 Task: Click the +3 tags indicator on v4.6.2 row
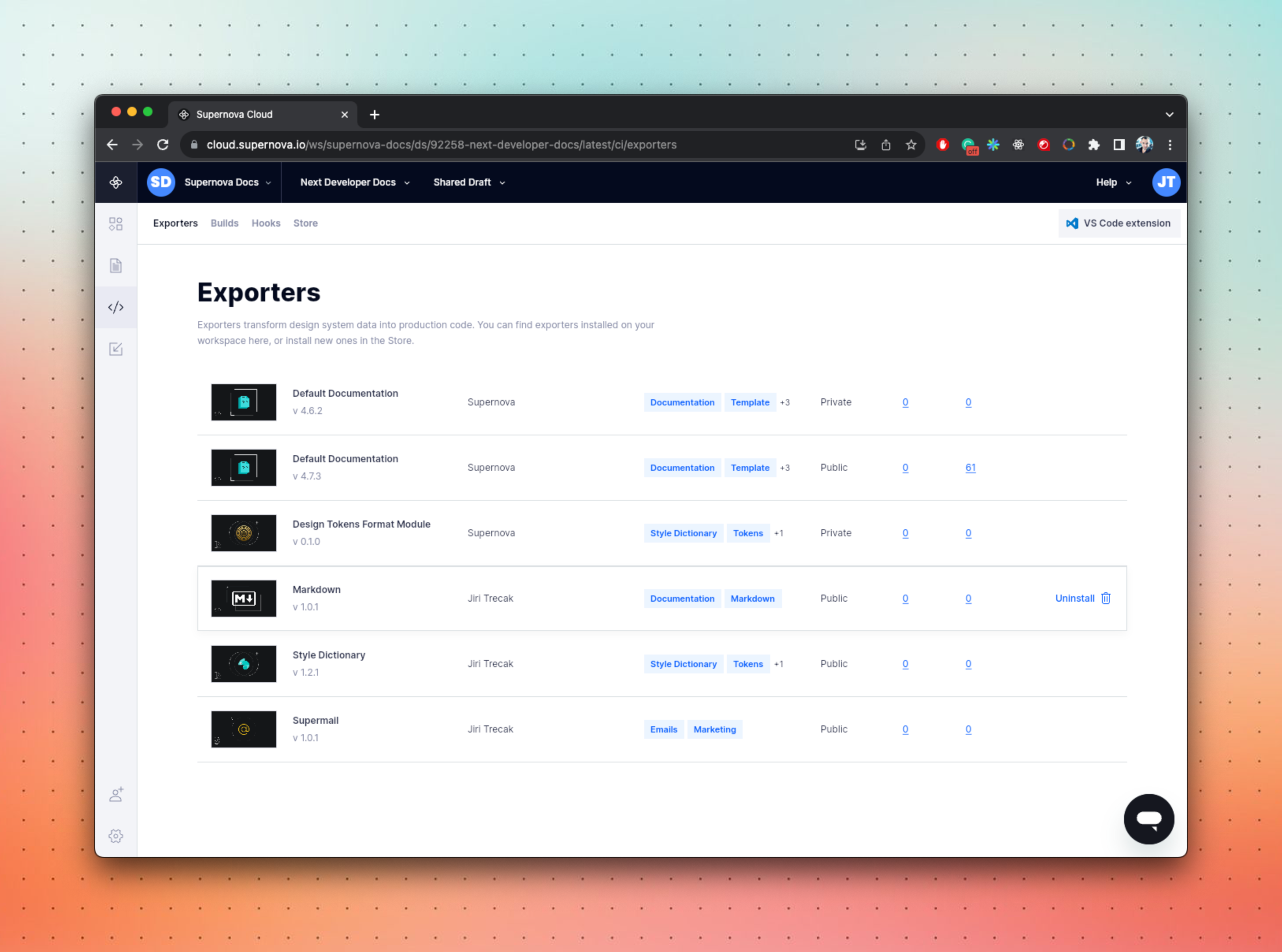point(785,402)
